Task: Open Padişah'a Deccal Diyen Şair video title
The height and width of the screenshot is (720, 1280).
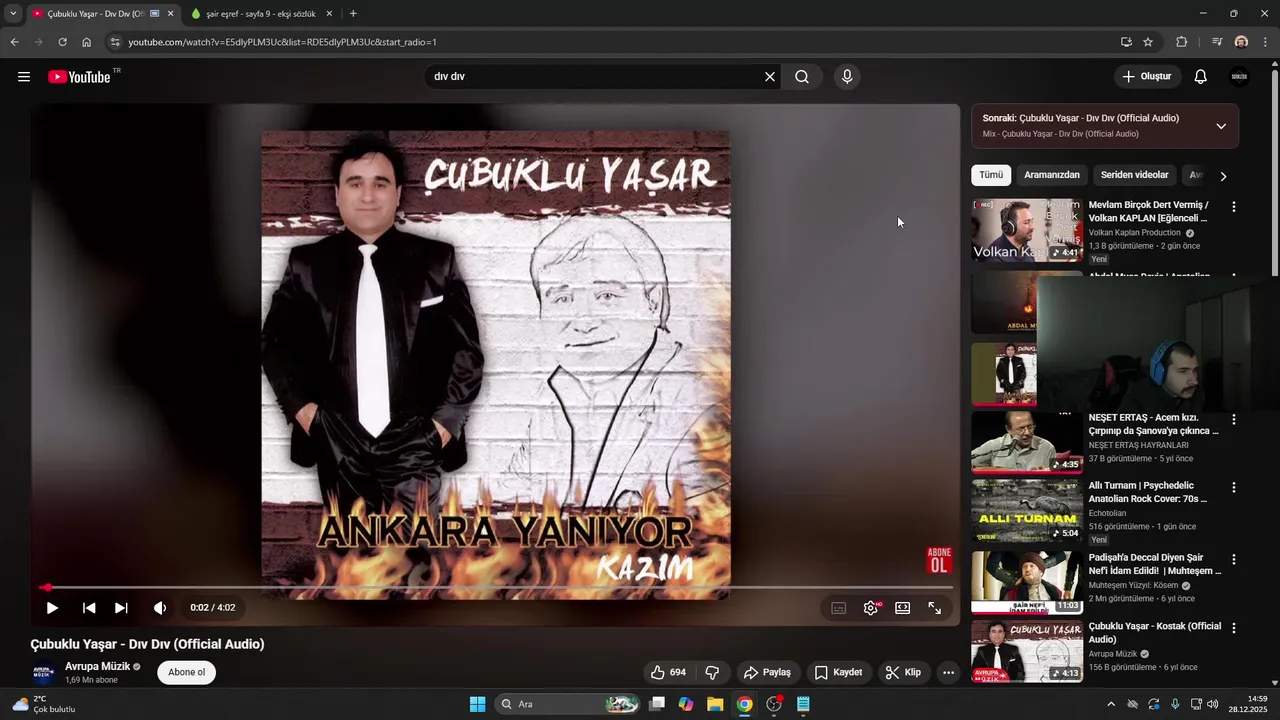Action: pyautogui.click(x=1155, y=564)
